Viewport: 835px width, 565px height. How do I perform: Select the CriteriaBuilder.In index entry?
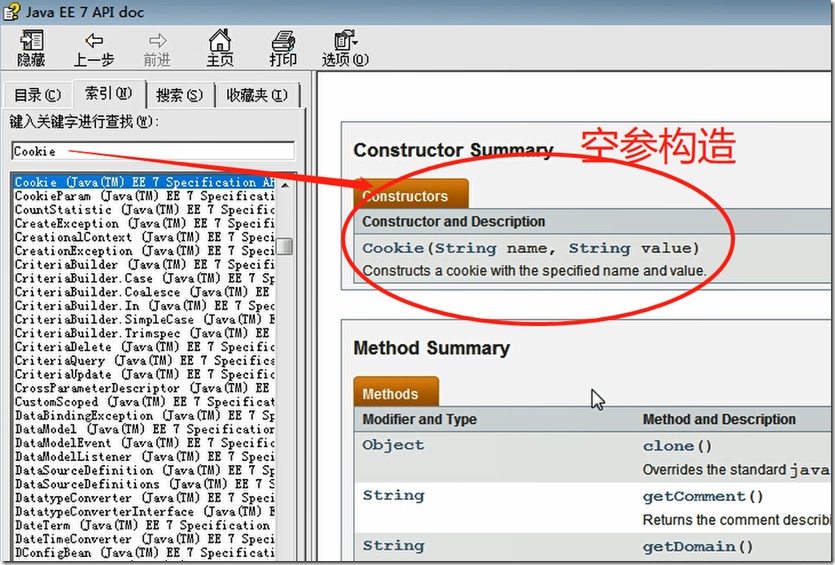(144, 306)
